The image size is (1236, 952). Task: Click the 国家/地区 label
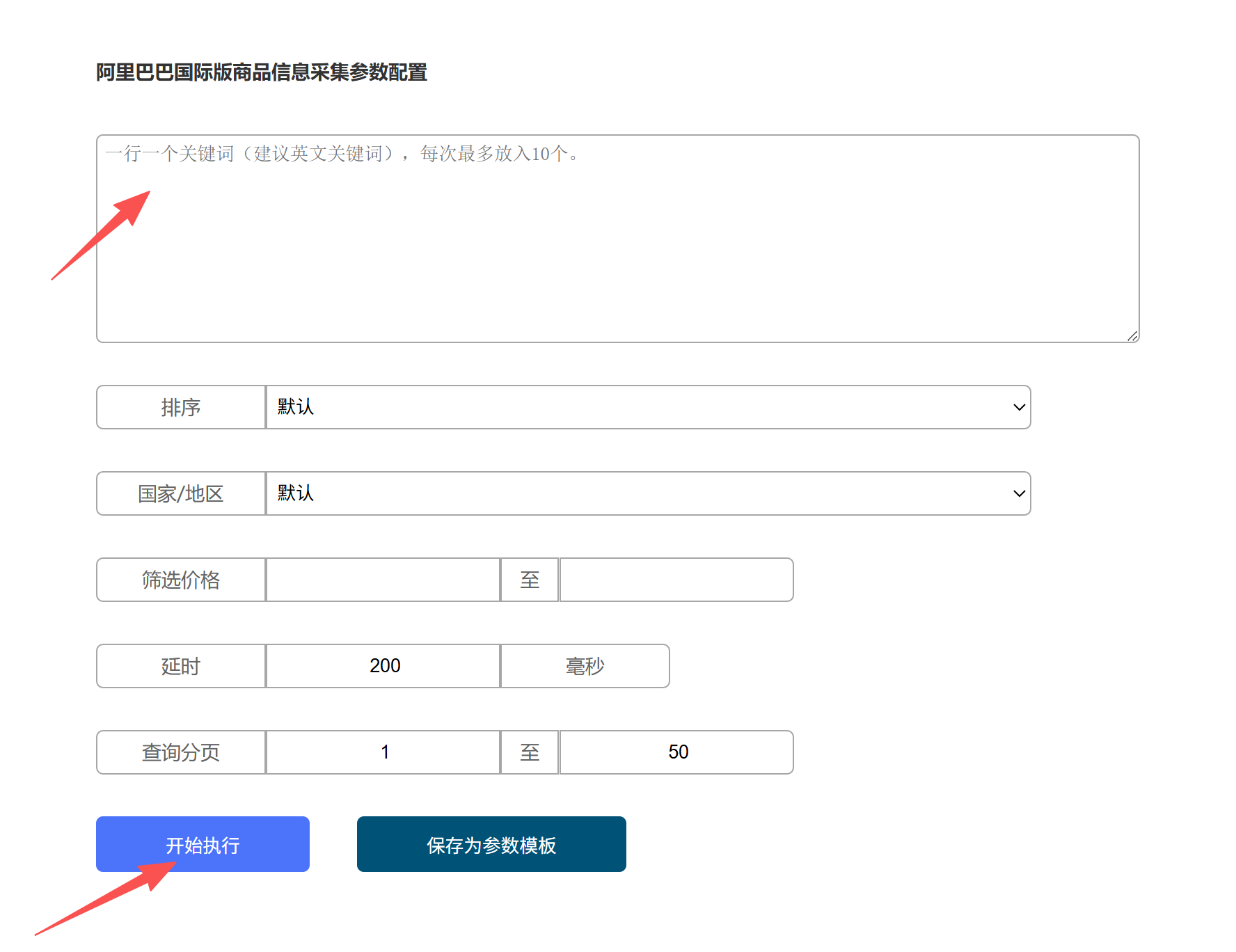[x=181, y=493]
